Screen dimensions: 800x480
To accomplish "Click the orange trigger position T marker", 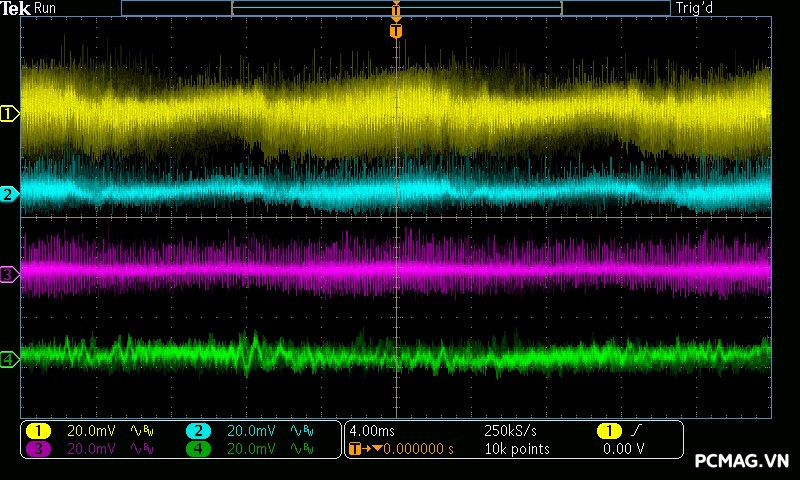I will click(x=396, y=31).
